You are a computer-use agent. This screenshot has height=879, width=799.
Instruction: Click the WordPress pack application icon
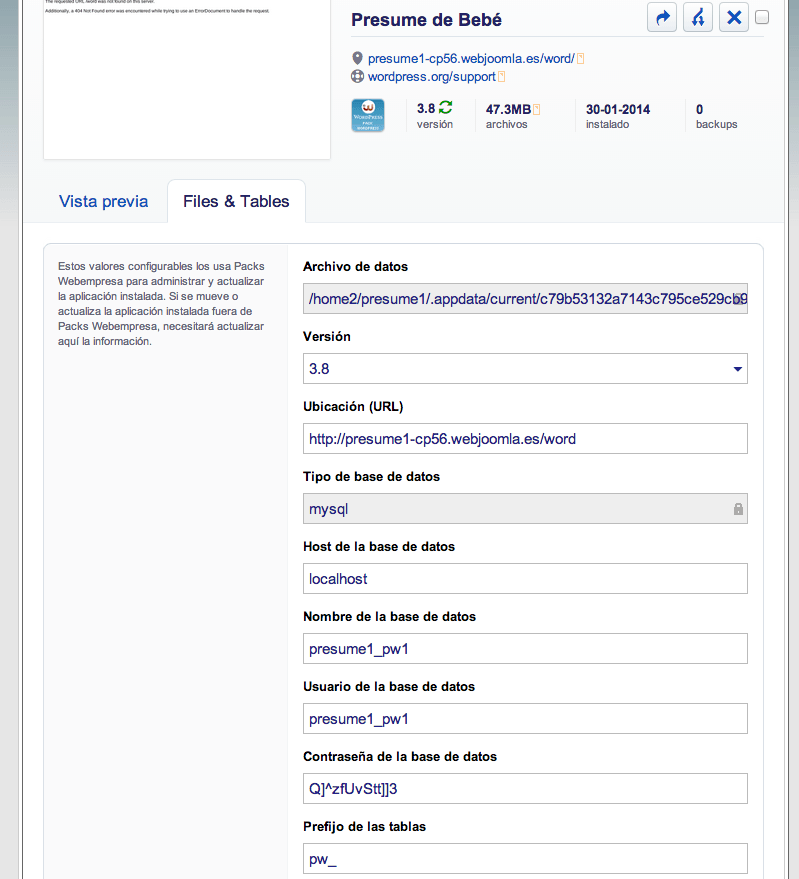click(x=368, y=115)
